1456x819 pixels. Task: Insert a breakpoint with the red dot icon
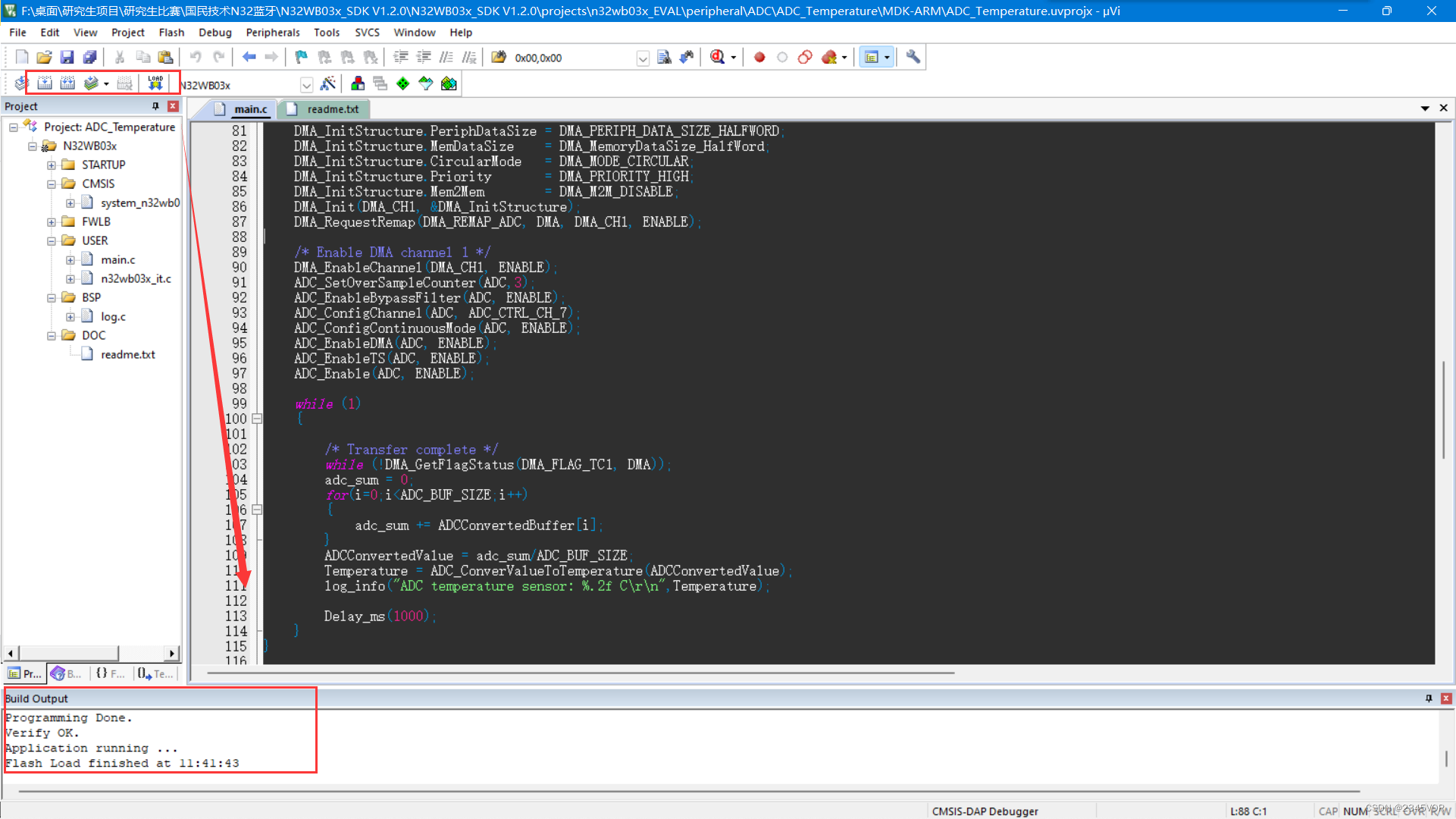[759, 57]
